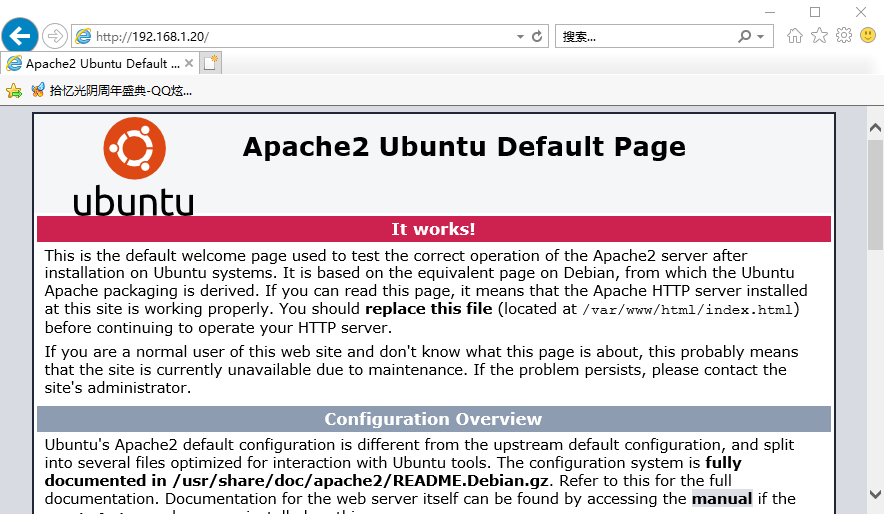Viewport: 884px width, 514px height.
Task: Open the search provider dropdown arrow
Action: [761, 37]
